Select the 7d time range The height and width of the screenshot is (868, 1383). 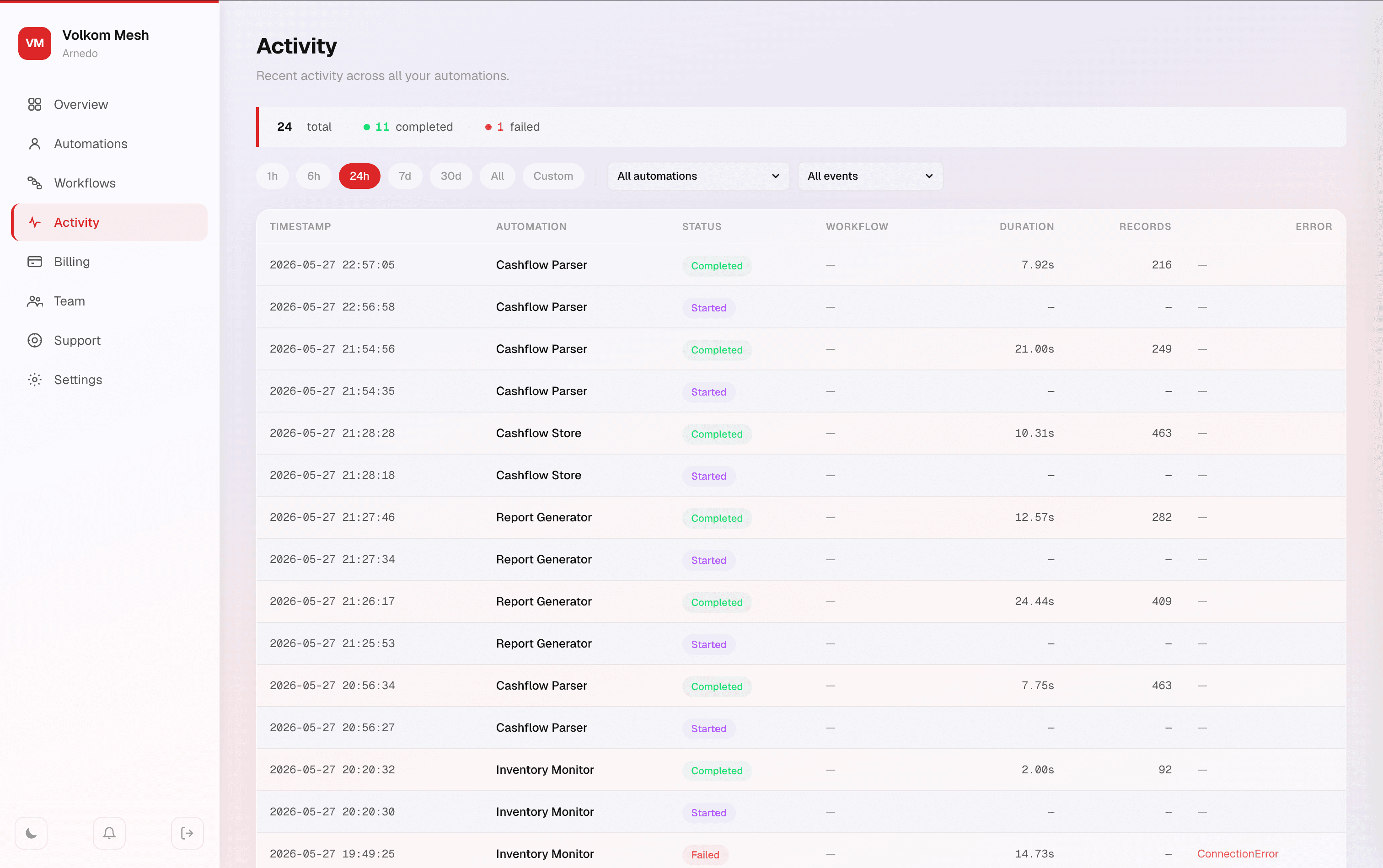tap(405, 176)
